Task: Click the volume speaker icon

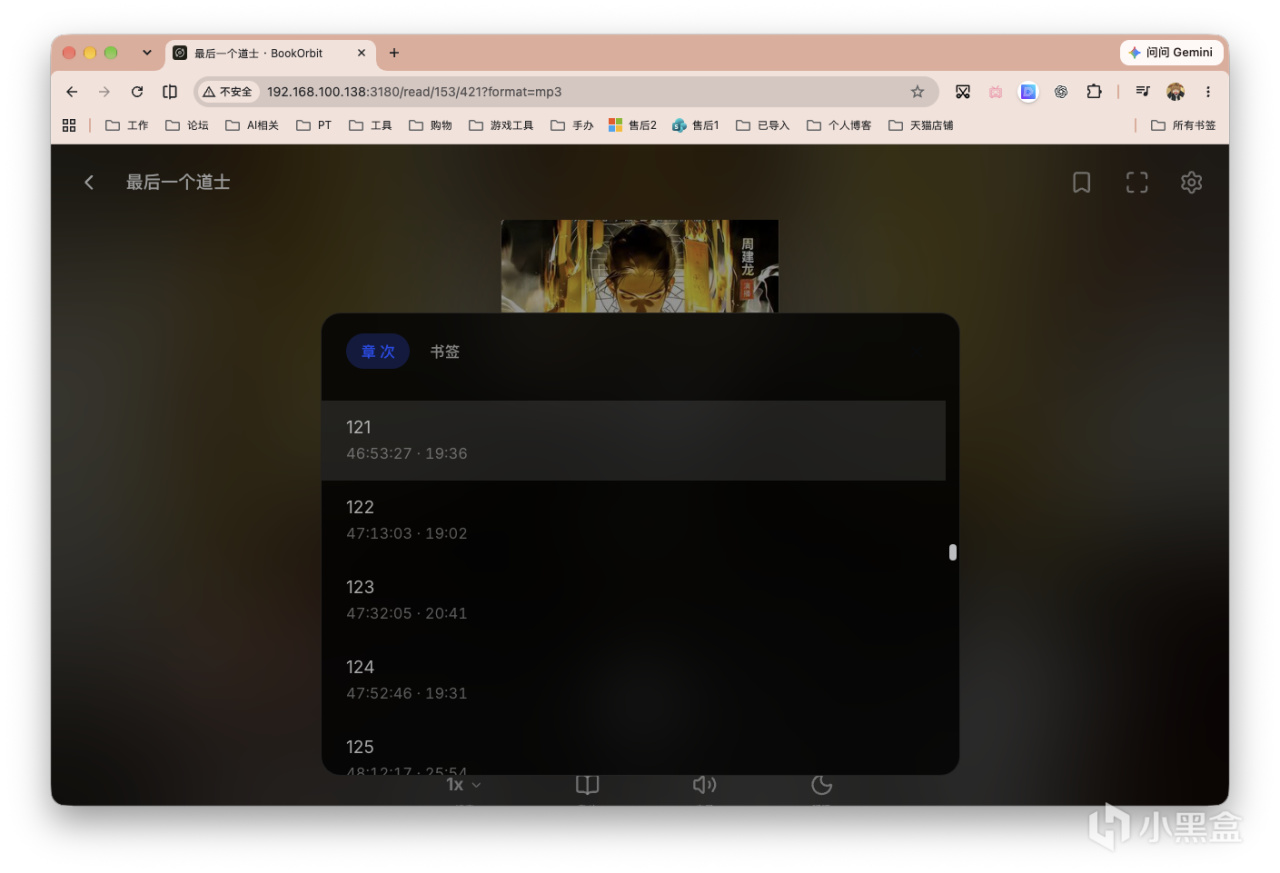Action: click(x=704, y=785)
